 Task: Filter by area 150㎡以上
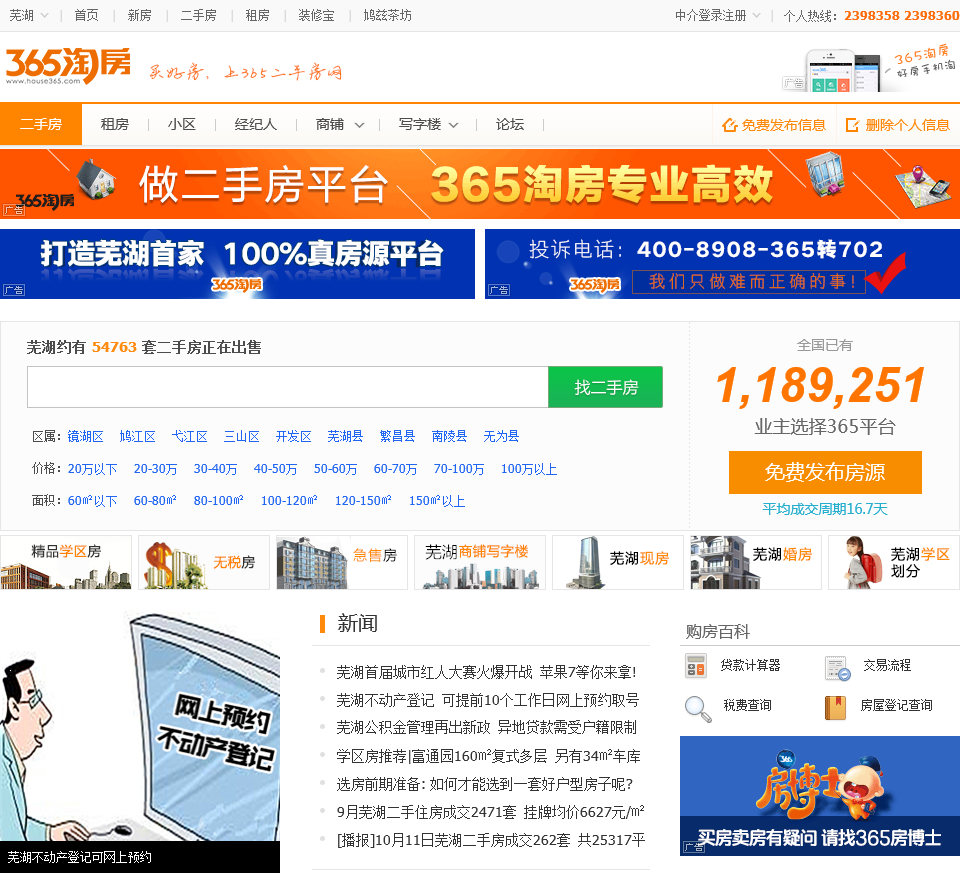pyautogui.click(x=437, y=501)
